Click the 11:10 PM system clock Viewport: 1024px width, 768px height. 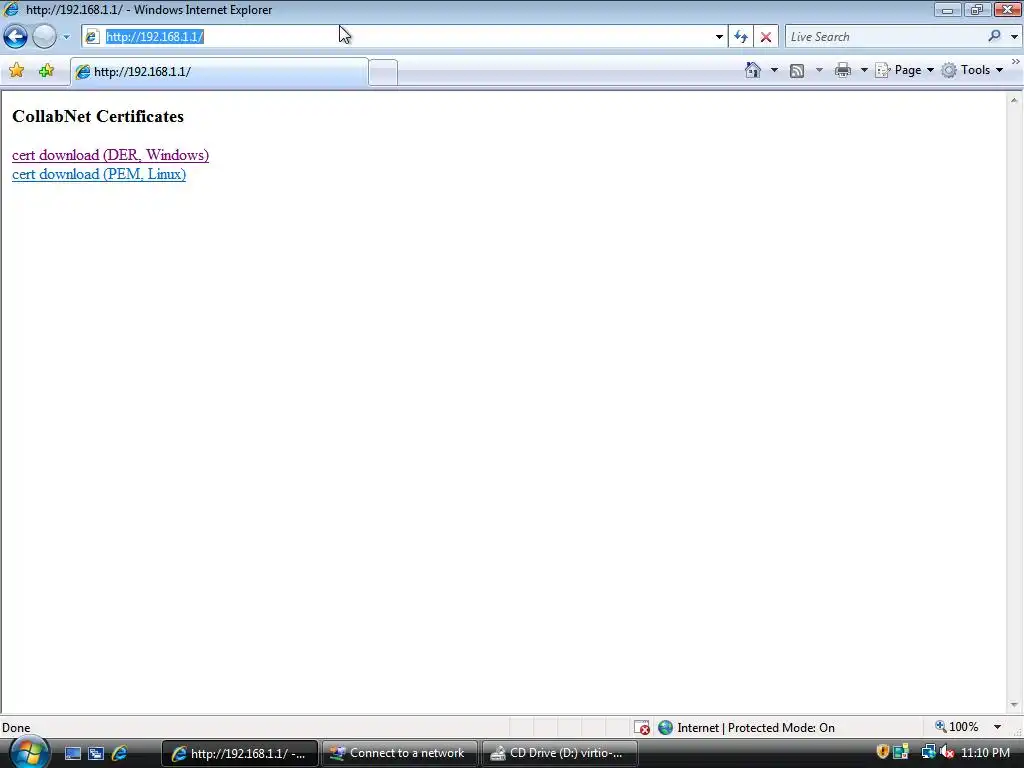[985, 753]
